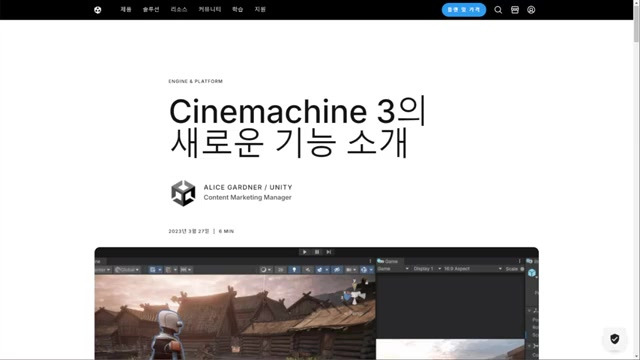Click the blue 플랜 및 가격 button
The height and width of the screenshot is (360, 640).
pyautogui.click(x=464, y=10)
